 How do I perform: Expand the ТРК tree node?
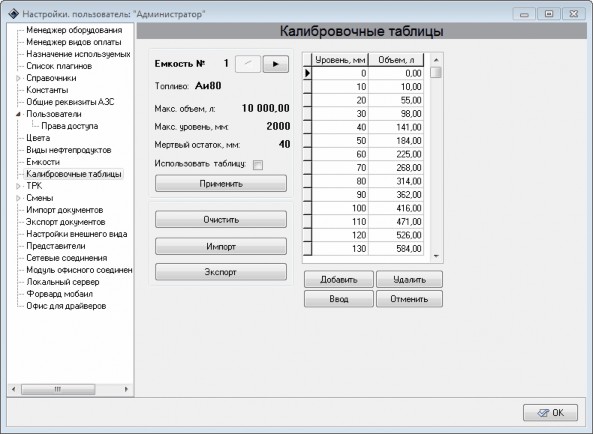click(18, 186)
